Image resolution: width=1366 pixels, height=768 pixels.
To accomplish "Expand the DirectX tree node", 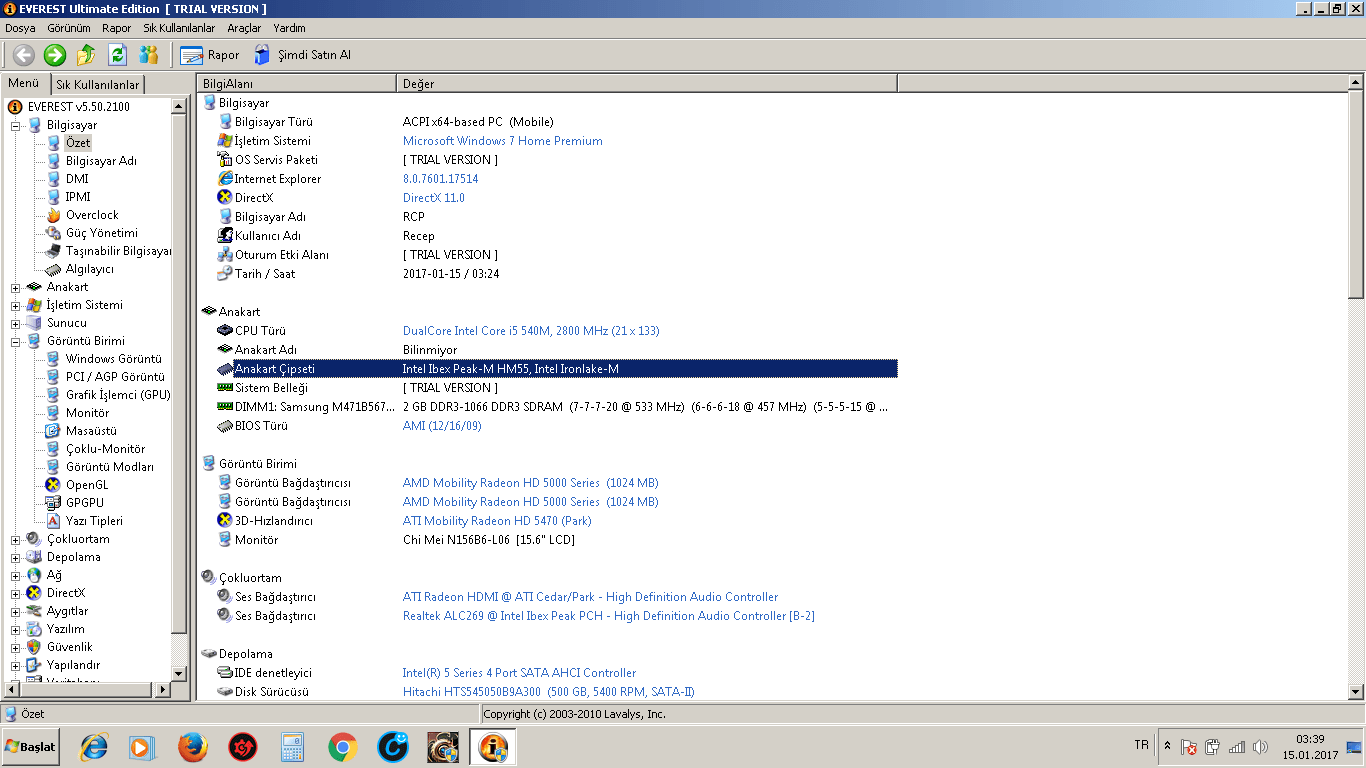I will (16, 593).
